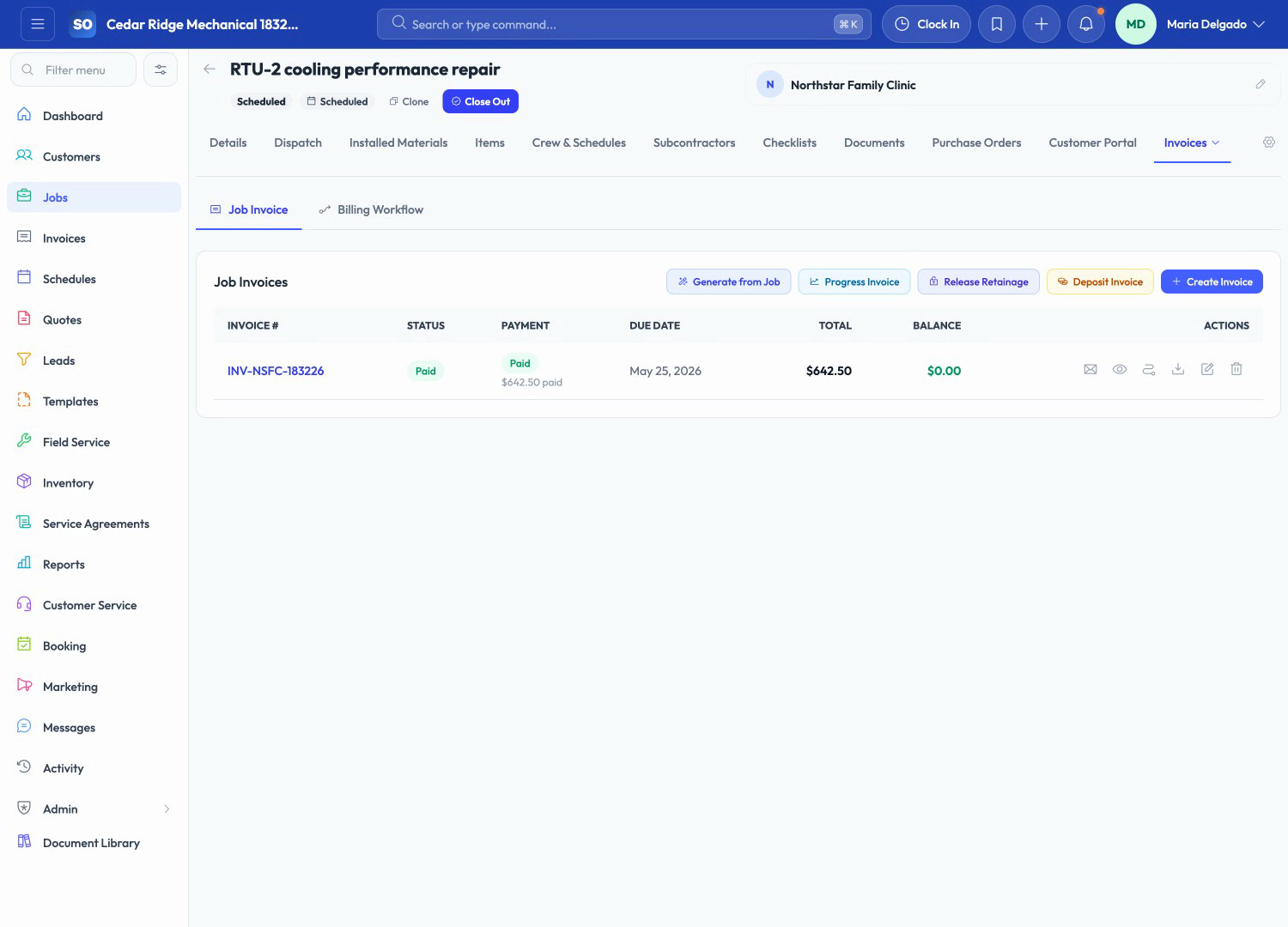The image size is (1288, 927).
Task: Open the Purchase Orders tab
Action: pos(976,142)
